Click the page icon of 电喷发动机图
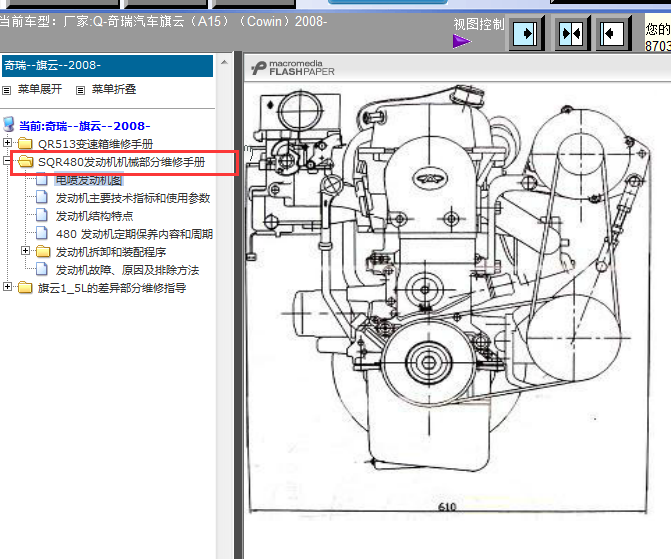The image size is (671, 559). pyautogui.click(x=42, y=180)
